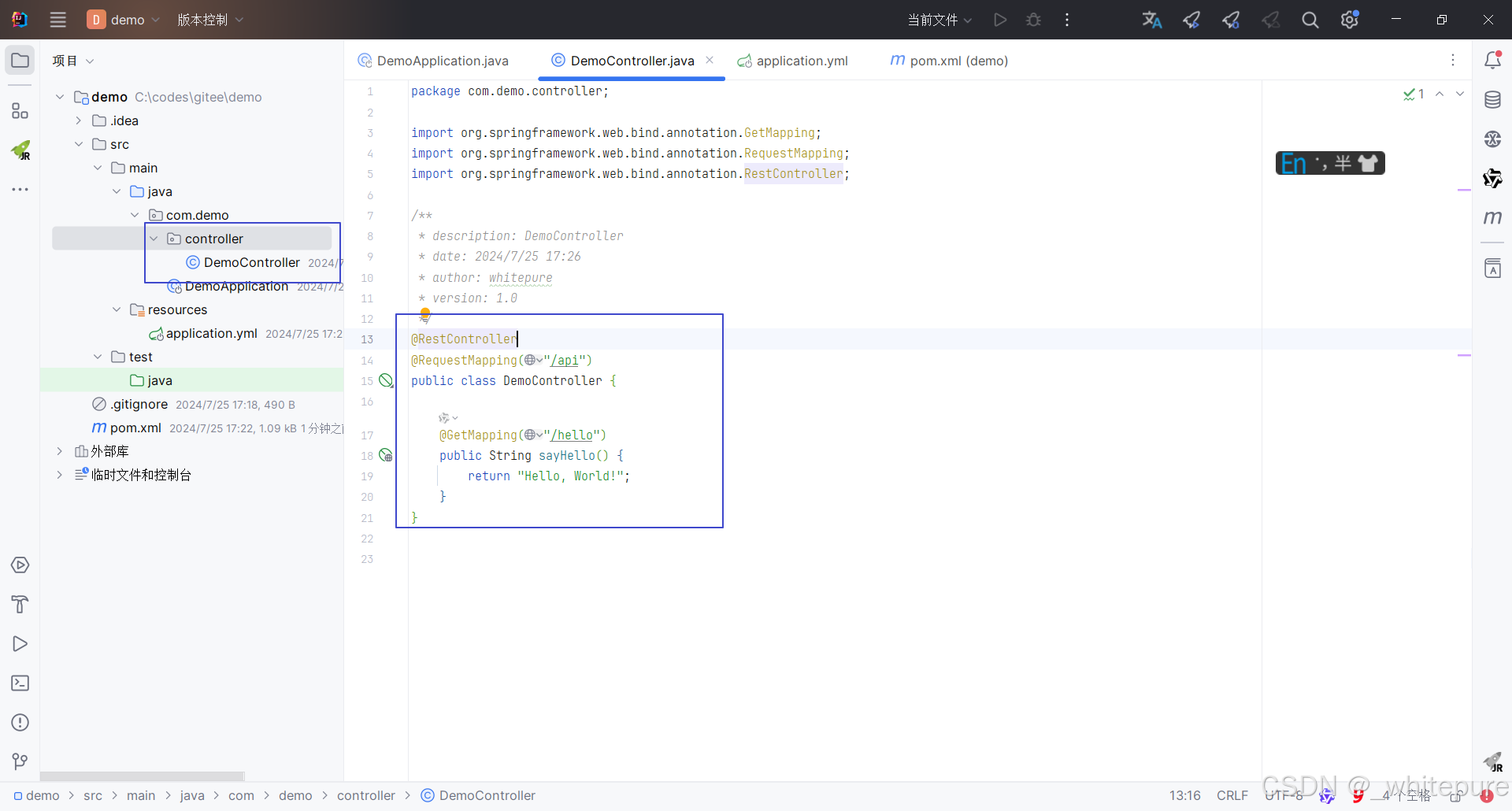Image resolution: width=1512 pixels, height=811 pixels.
Task: Open the Maven panel on right sidebar
Action: [1492, 217]
